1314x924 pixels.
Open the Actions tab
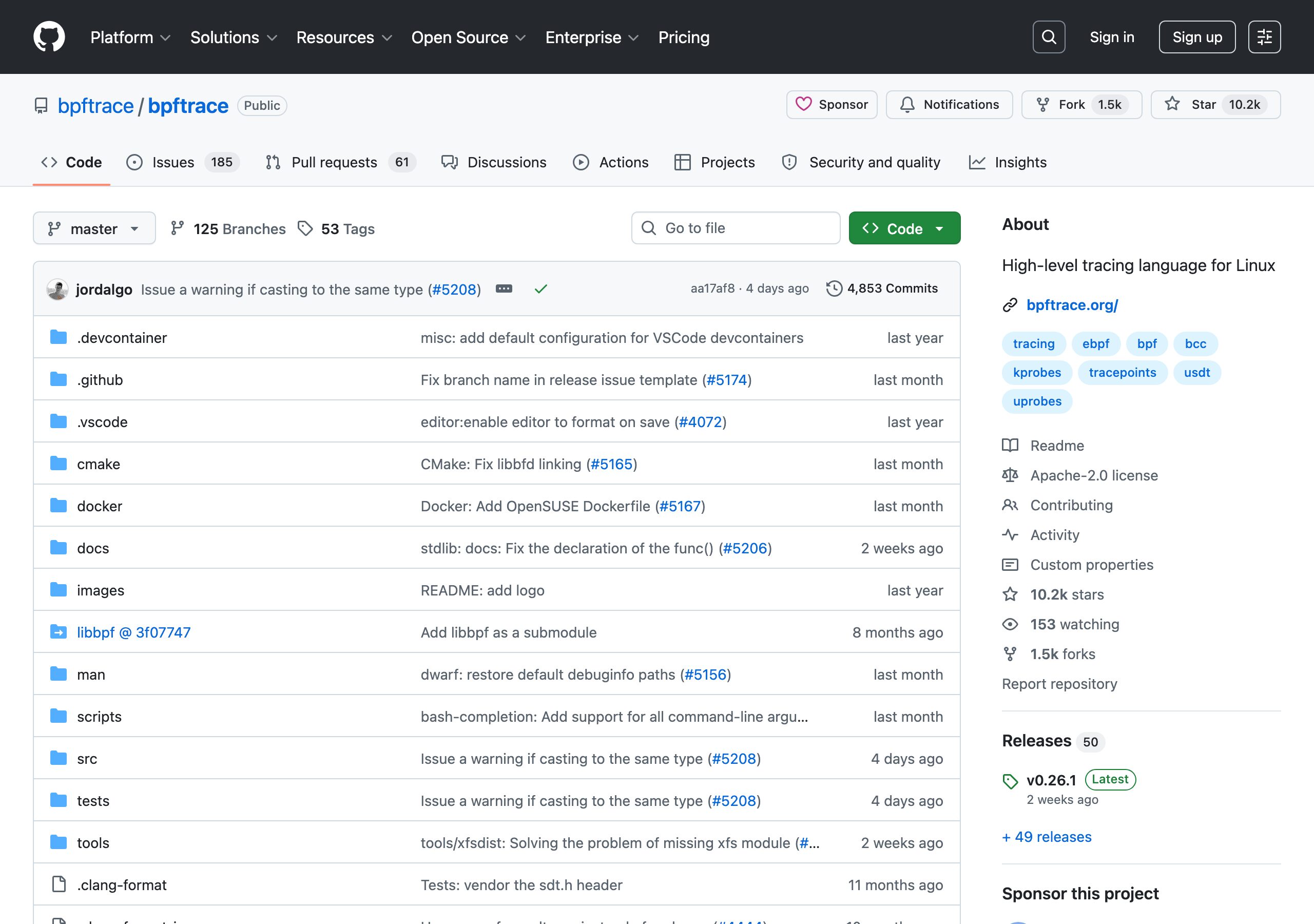pyautogui.click(x=611, y=163)
